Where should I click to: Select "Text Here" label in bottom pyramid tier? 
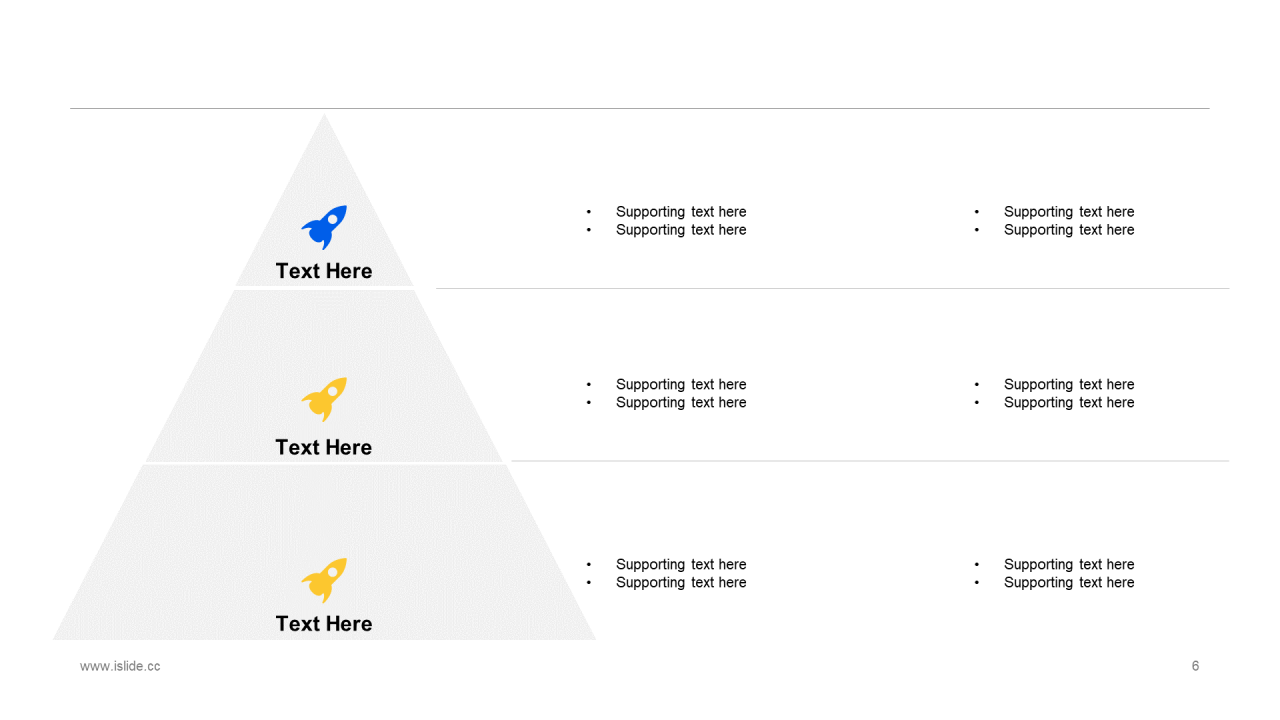(324, 623)
